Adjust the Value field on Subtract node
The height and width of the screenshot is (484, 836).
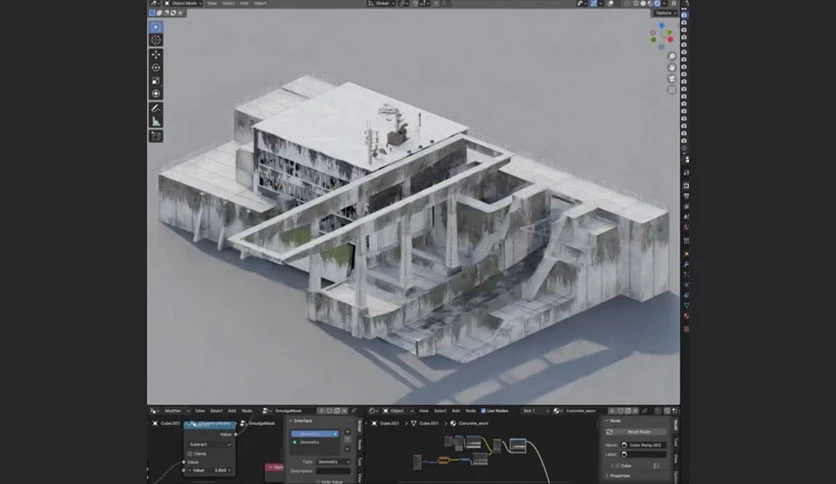210,471
